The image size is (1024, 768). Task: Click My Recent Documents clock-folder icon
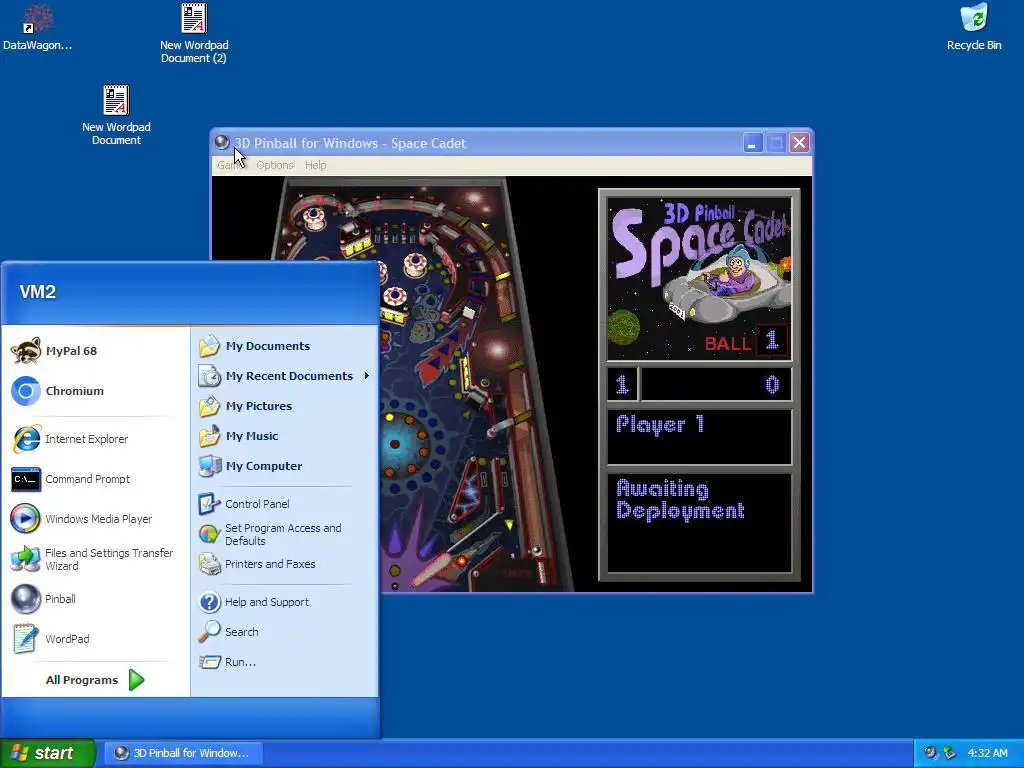[210, 376]
